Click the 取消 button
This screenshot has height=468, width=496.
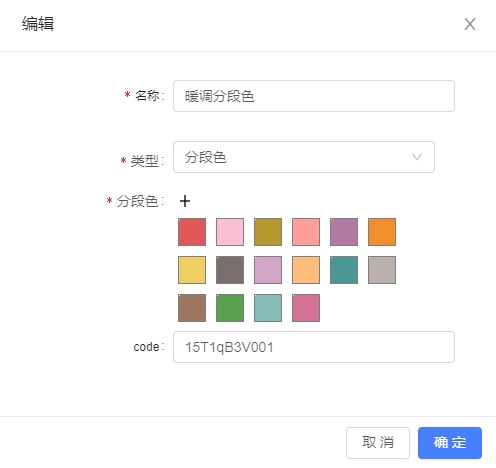378,443
